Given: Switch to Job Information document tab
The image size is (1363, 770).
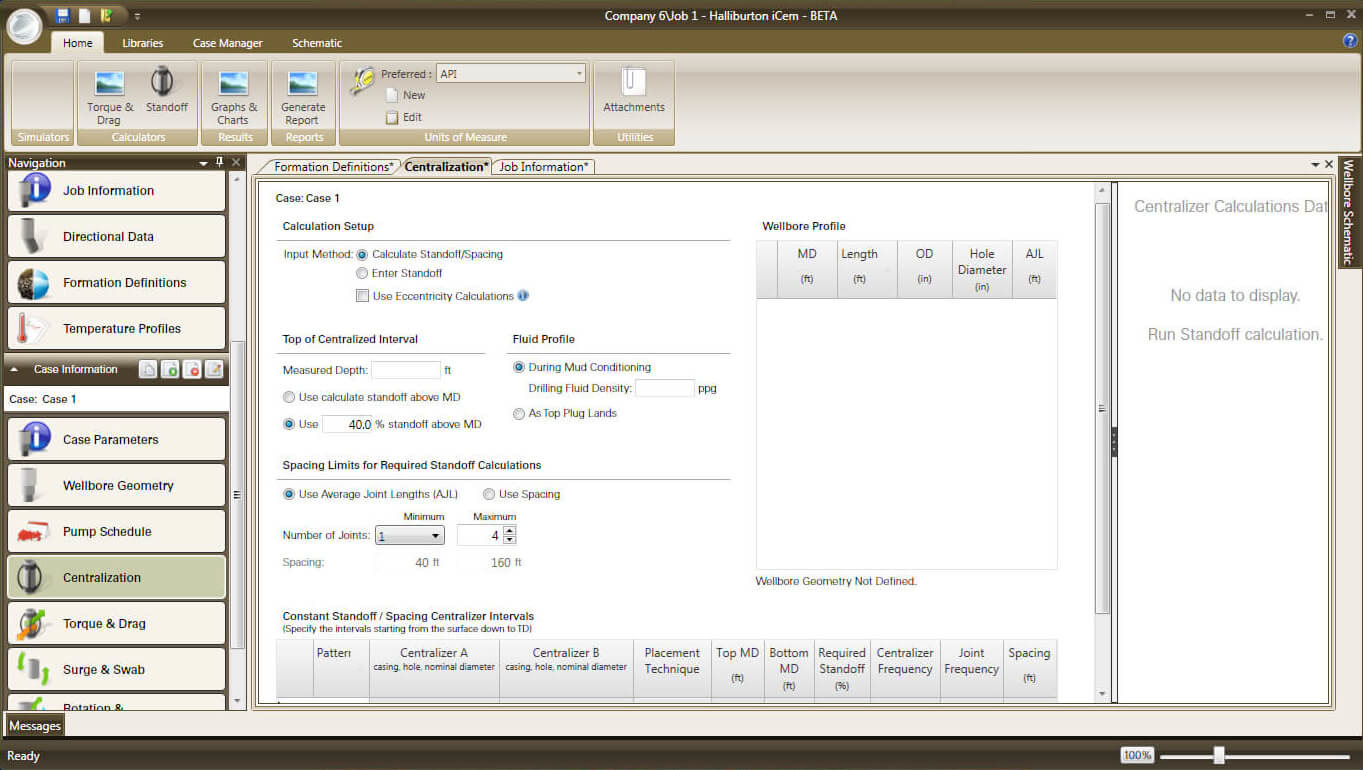Looking at the screenshot, I should click(544, 166).
